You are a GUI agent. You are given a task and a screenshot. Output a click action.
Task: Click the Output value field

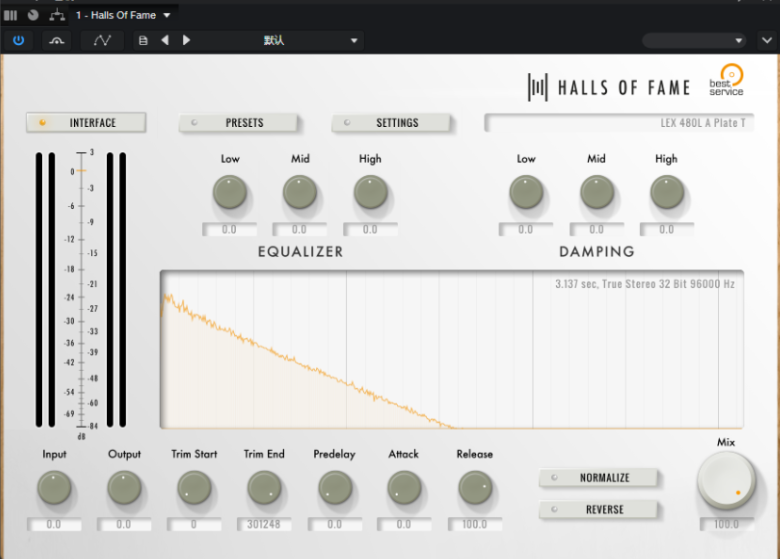point(124,524)
